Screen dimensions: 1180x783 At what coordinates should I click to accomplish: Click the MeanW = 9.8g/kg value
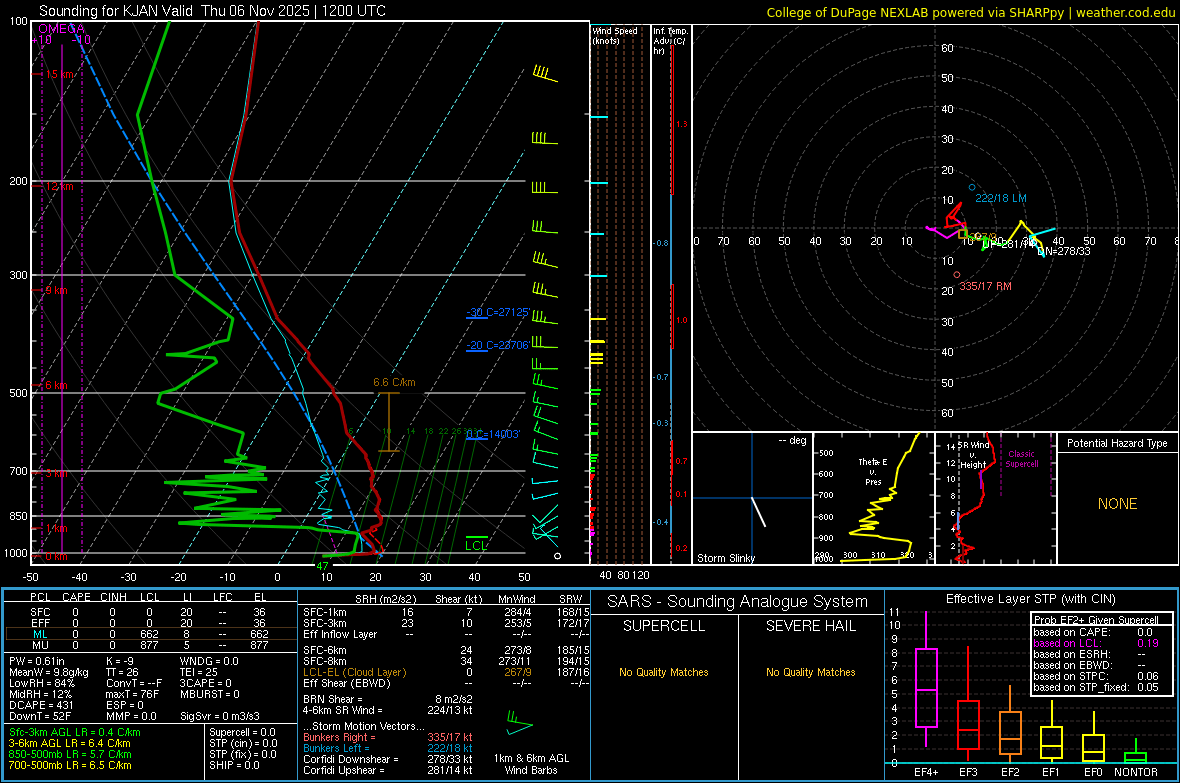pyautogui.click(x=49, y=672)
